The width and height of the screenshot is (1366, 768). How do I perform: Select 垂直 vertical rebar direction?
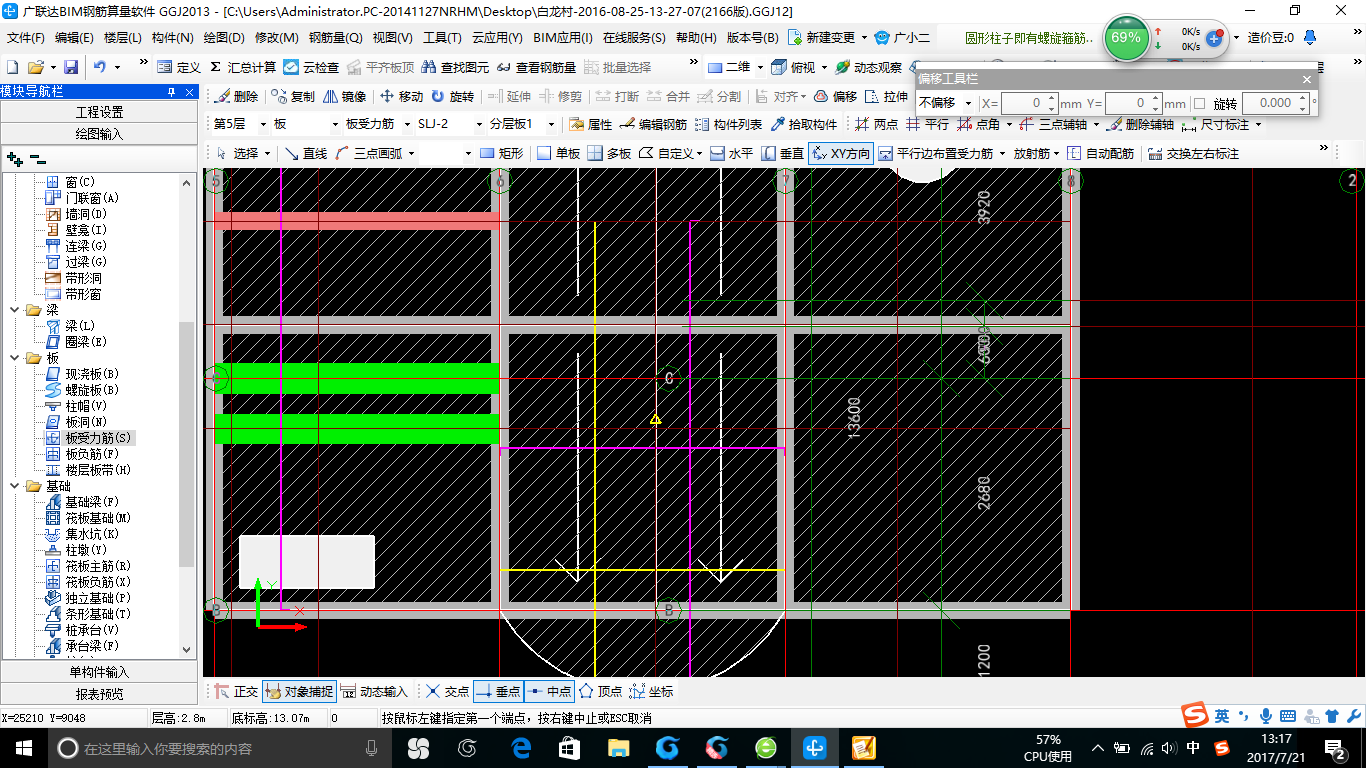click(783, 153)
